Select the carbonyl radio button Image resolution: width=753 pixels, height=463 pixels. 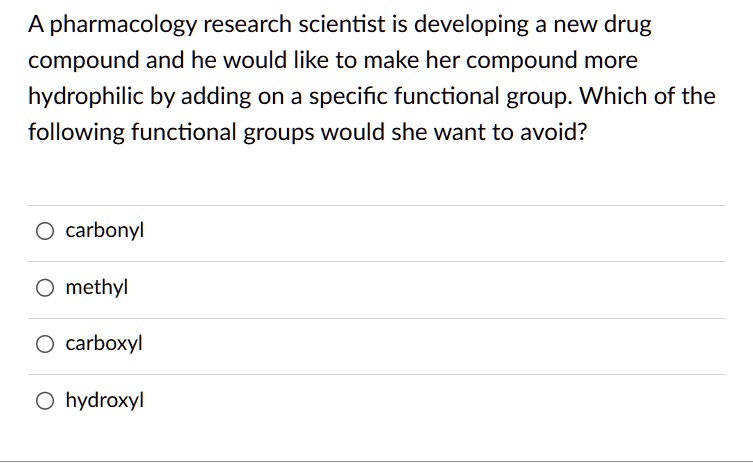coord(46,232)
